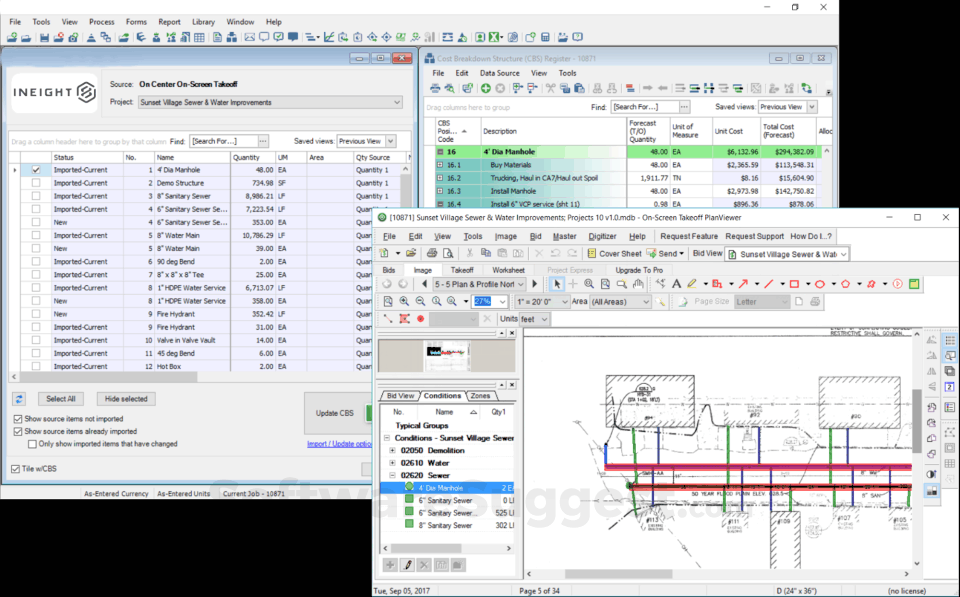Screen dimensions: 960x597
Task: Open the Project dropdown for Sunset Village
Action: pyautogui.click(x=397, y=102)
